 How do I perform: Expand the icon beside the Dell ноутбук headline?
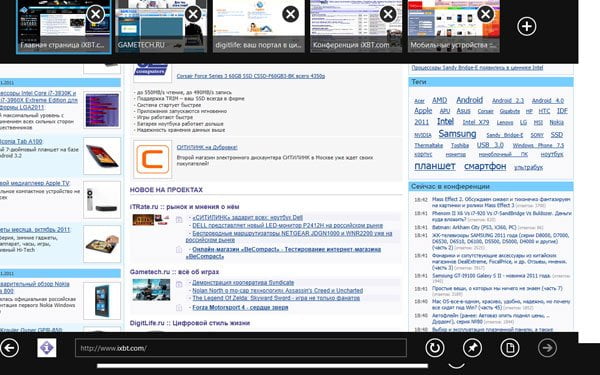[179, 219]
